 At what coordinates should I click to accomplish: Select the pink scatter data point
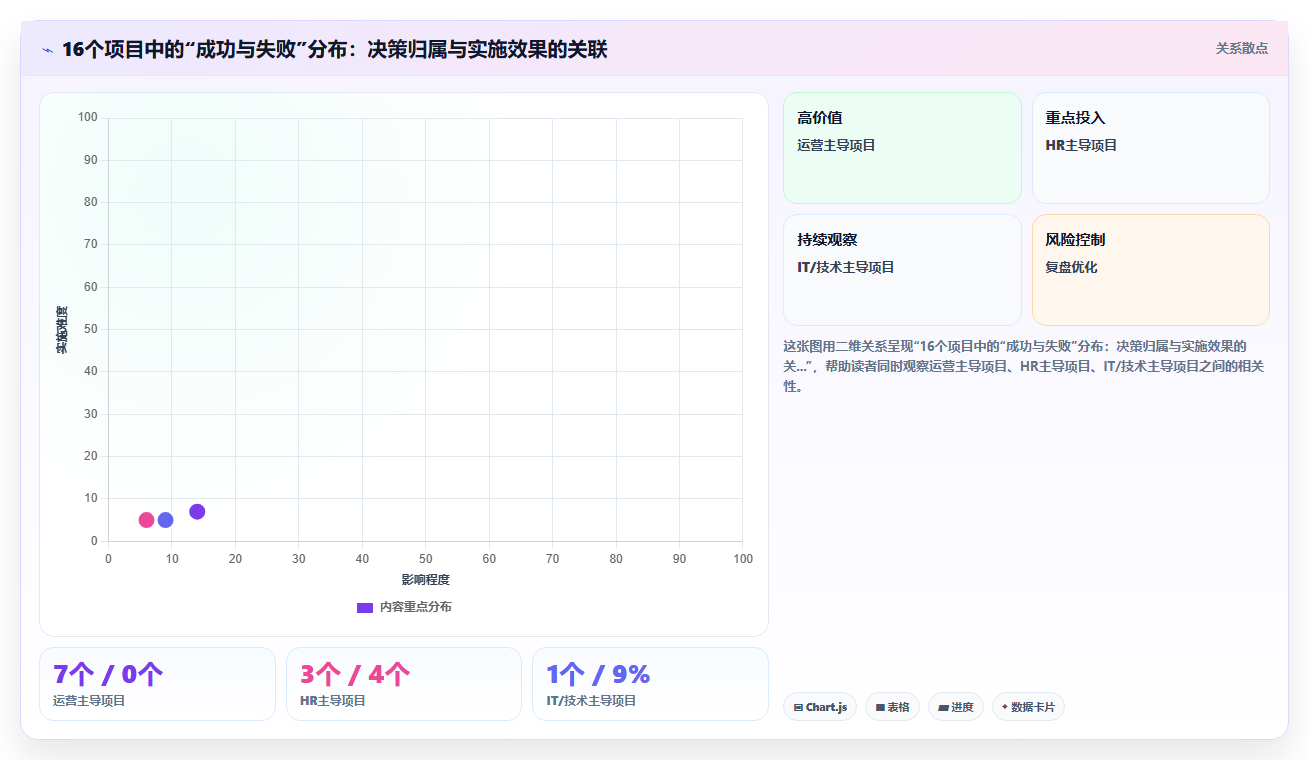click(146, 520)
